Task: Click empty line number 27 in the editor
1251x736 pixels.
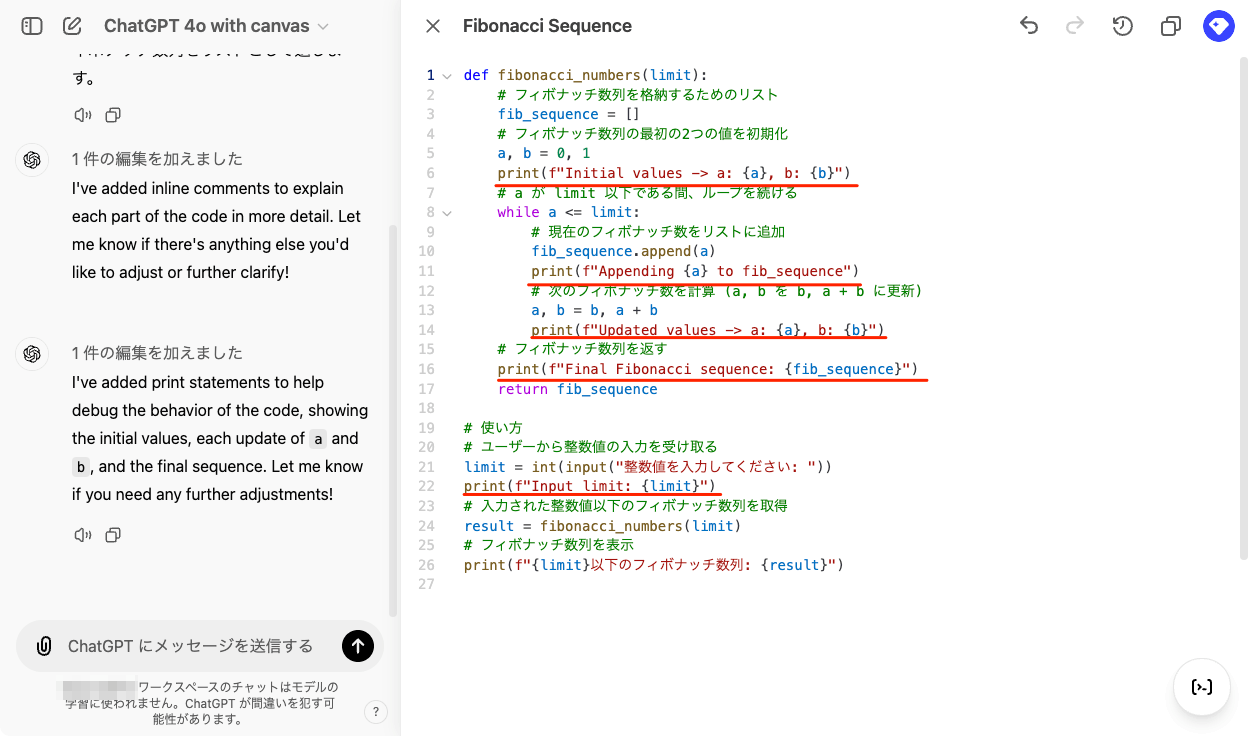Action: click(428, 584)
